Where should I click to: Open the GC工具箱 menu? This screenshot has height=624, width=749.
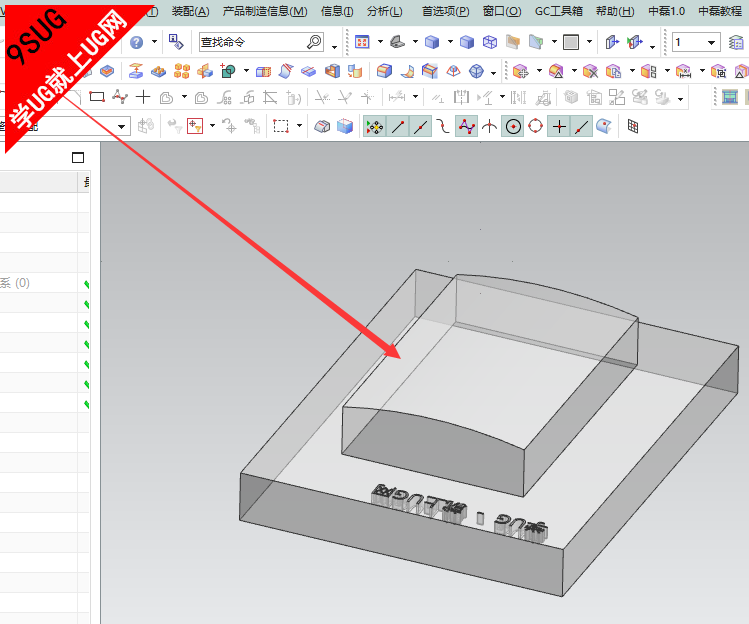[x=558, y=11]
